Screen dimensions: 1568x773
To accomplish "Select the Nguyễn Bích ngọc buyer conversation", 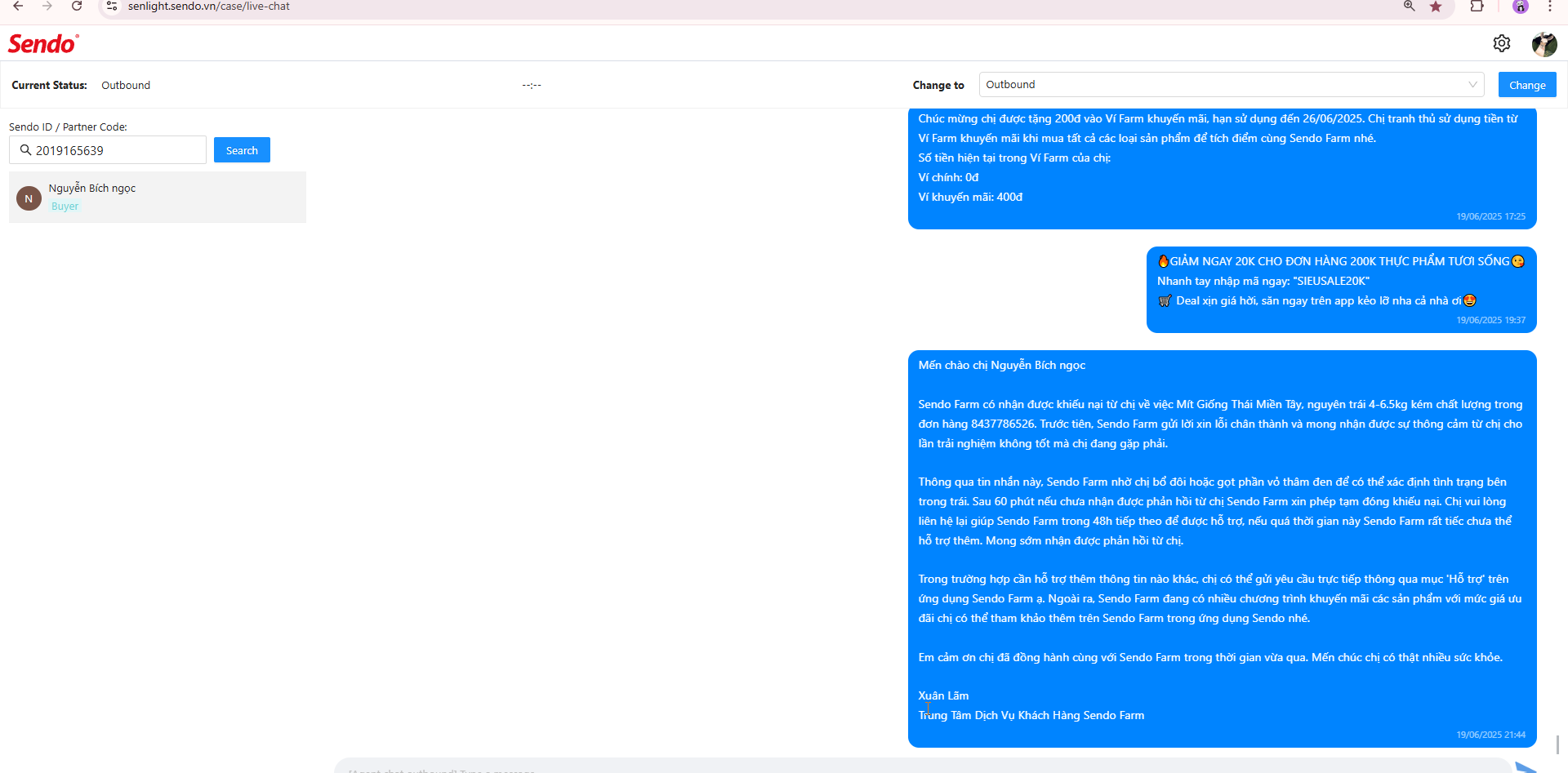I will [x=158, y=197].
